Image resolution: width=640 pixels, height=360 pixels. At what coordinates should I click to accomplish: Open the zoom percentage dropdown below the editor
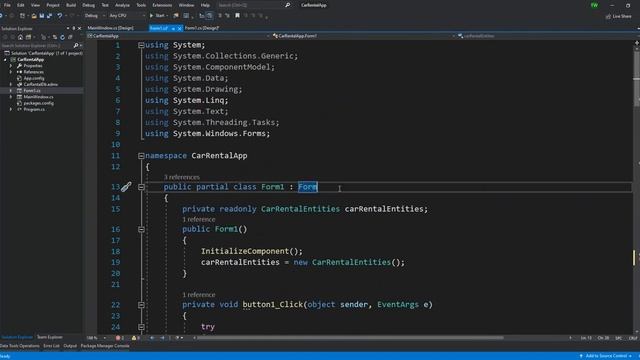96,338
